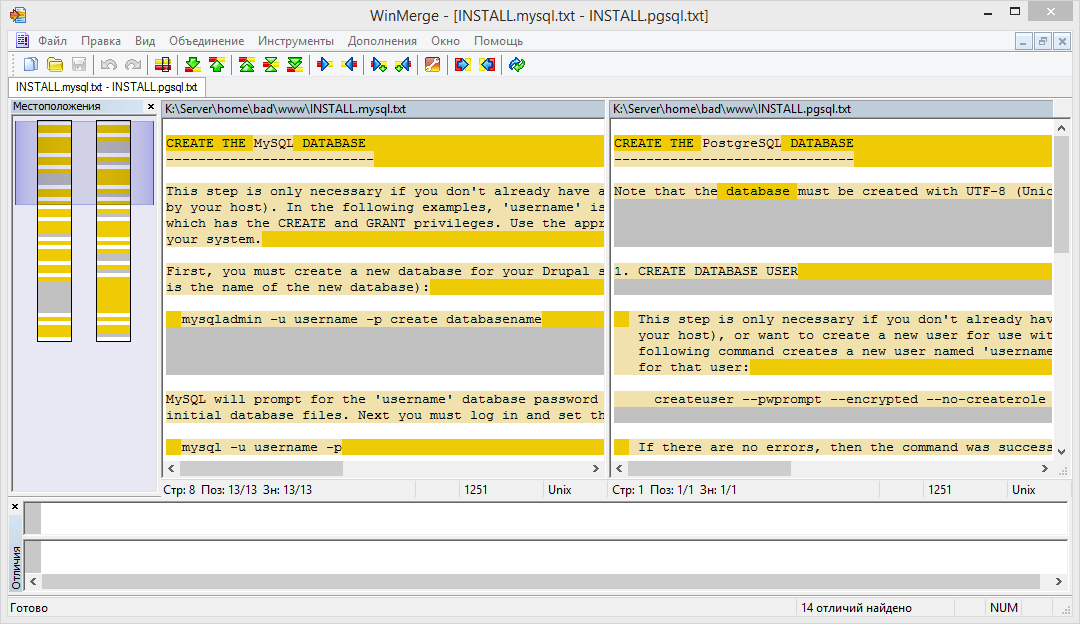
Task: Open the Вид menu
Action: pos(145,41)
